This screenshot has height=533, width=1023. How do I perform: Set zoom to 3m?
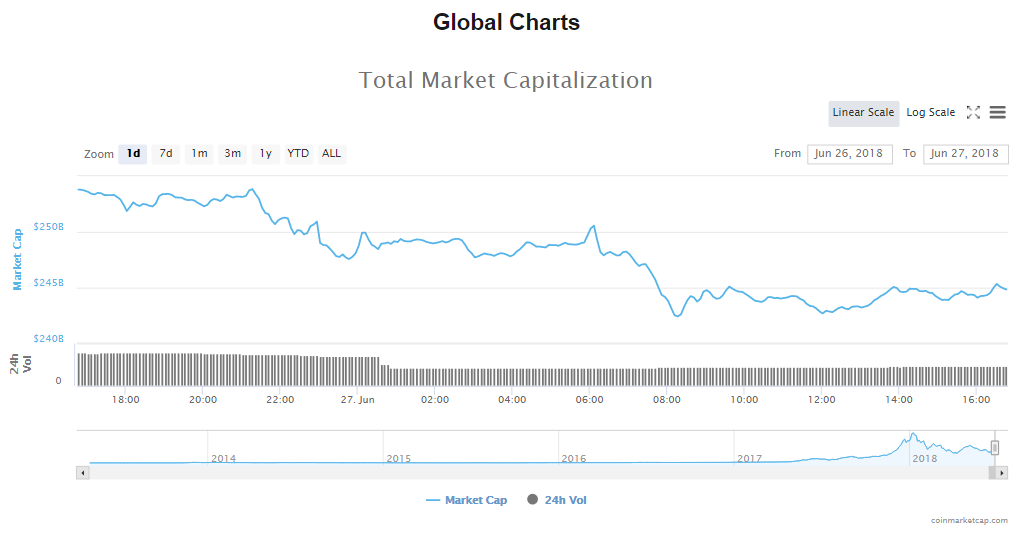tap(232, 154)
